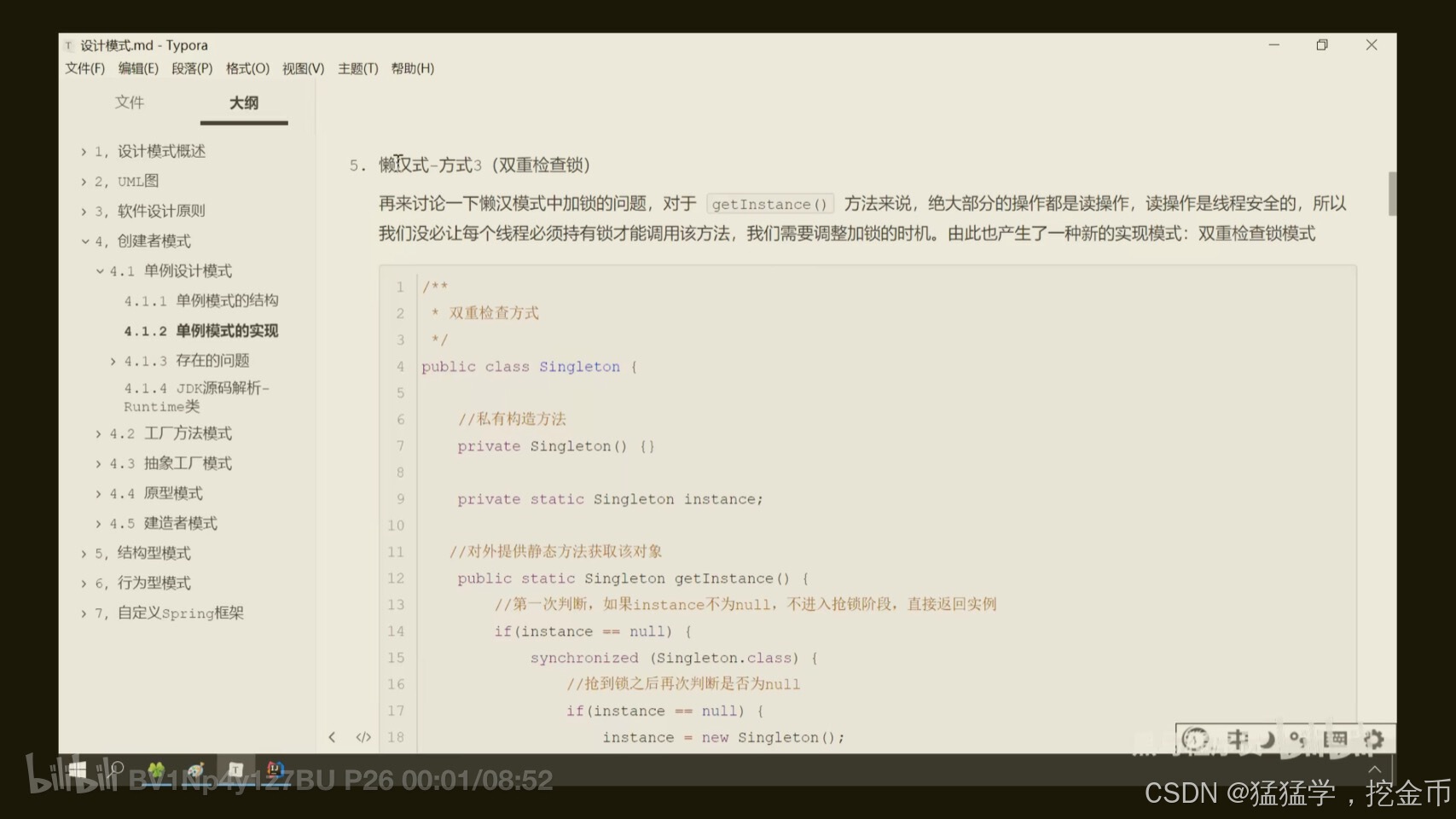Click comment //私有构造方法

(512, 419)
